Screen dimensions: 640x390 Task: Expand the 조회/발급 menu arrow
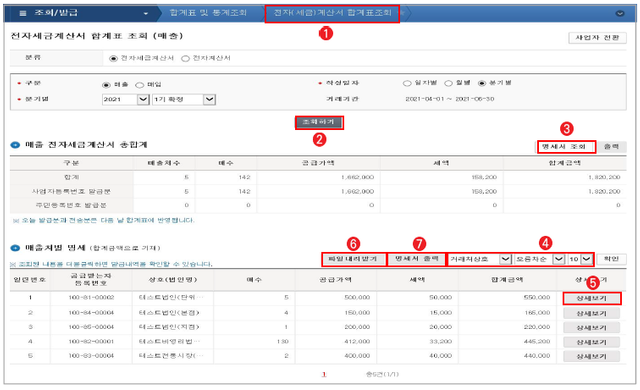click(146, 13)
